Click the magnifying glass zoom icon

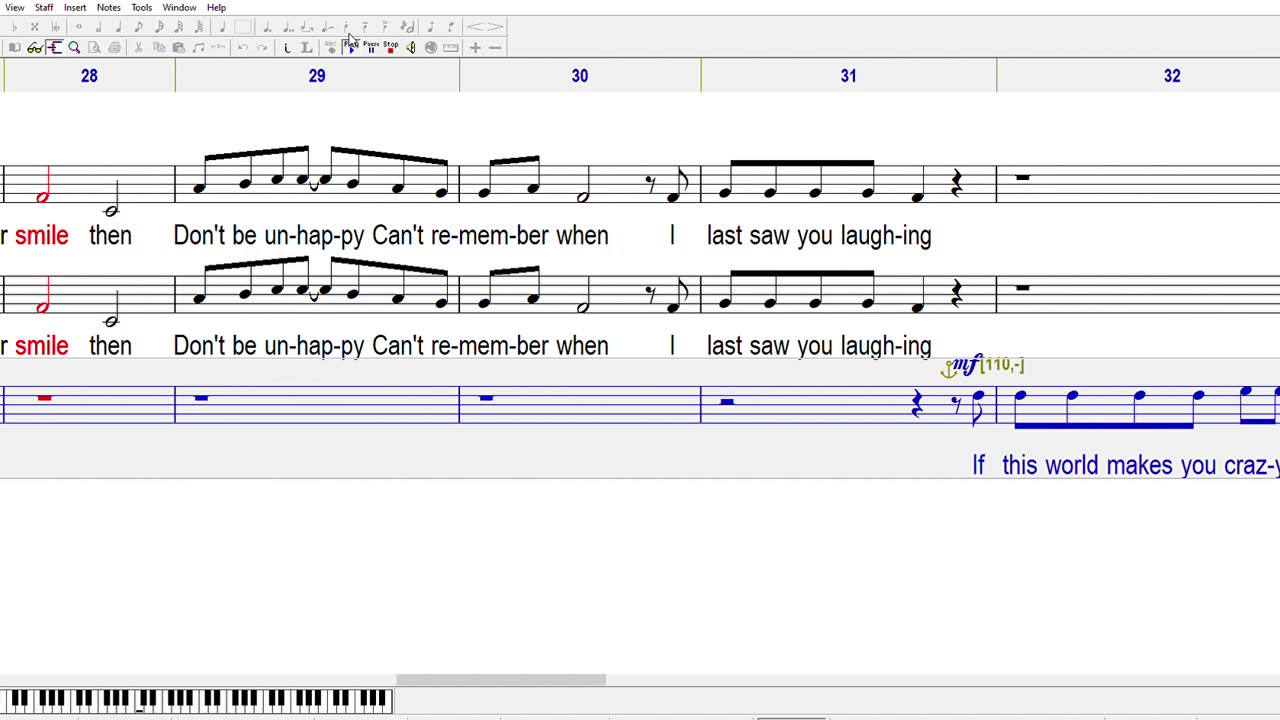(x=74, y=47)
